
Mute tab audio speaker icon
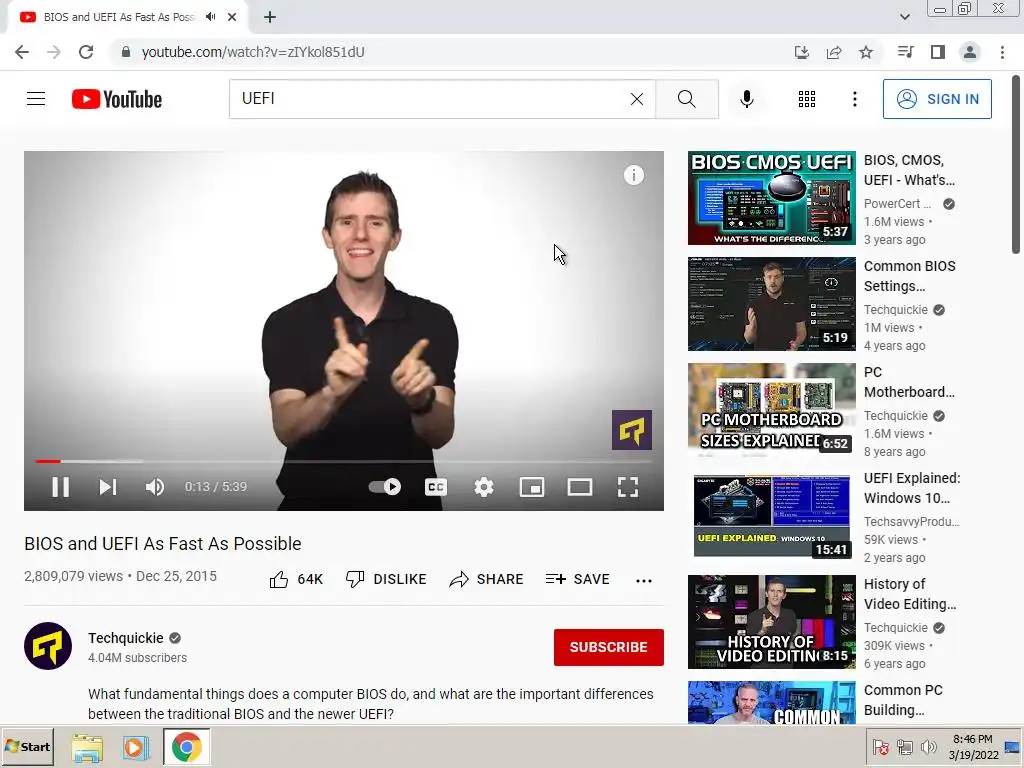click(x=210, y=17)
